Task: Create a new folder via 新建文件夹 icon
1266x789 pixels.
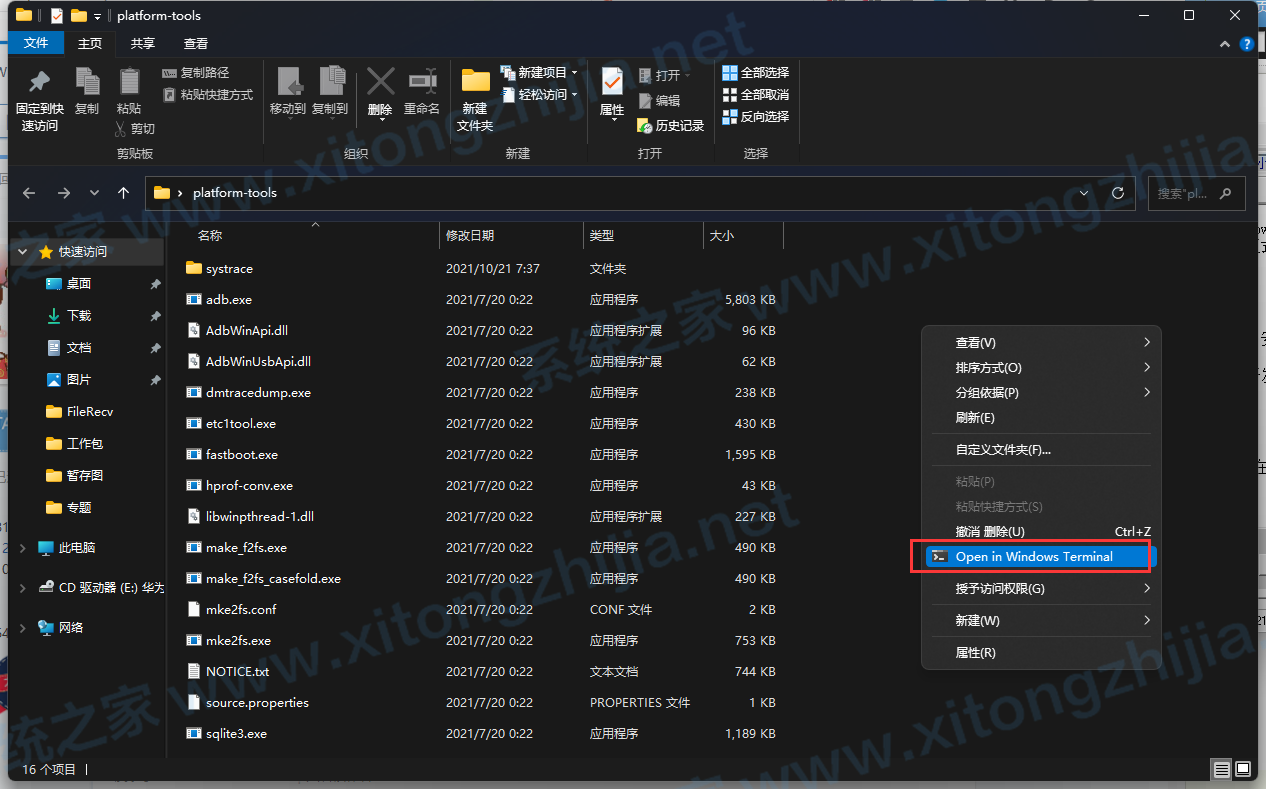Action: [474, 95]
